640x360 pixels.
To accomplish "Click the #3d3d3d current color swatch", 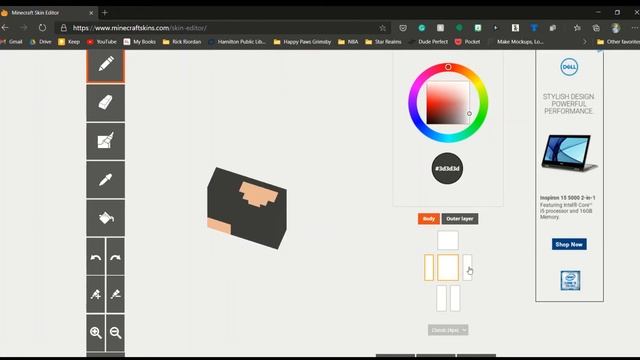I will (x=447, y=168).
